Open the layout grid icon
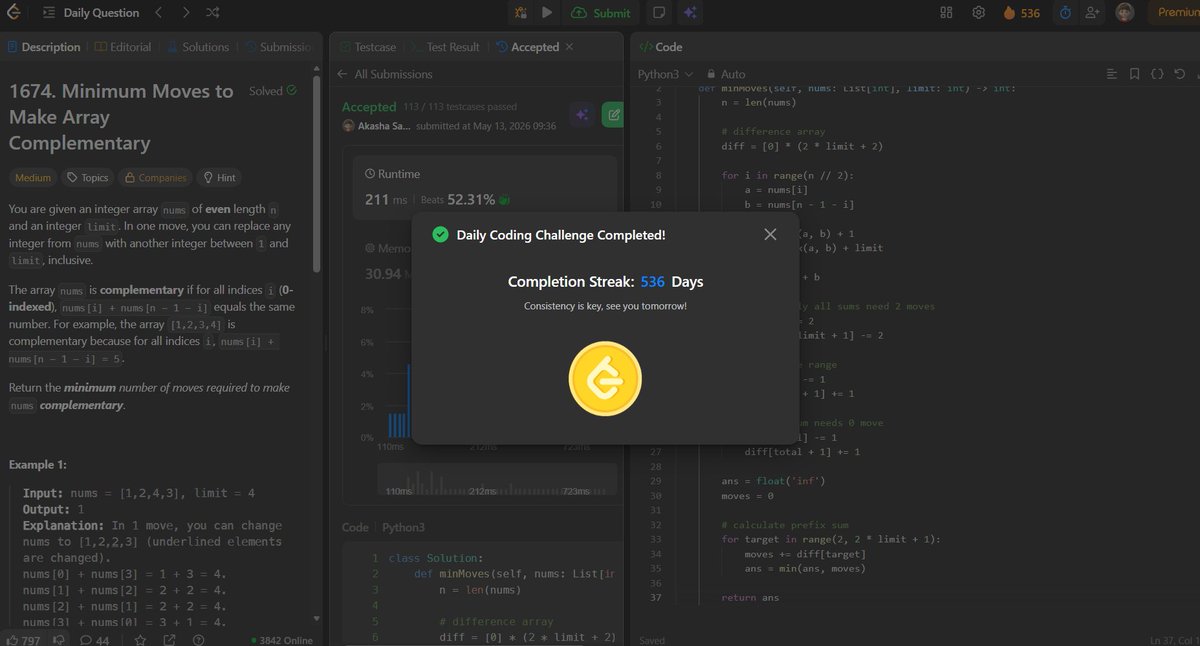The width and height of the screenshot is (1200, 646). [x=947, y=13]
